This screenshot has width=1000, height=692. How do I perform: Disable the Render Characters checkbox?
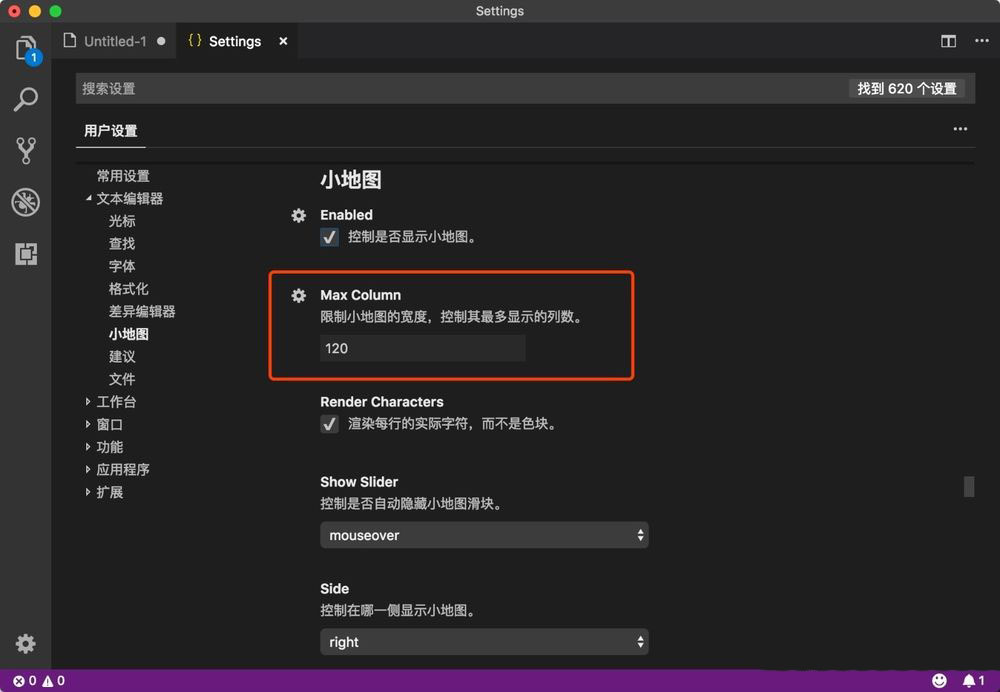[329, 424]
